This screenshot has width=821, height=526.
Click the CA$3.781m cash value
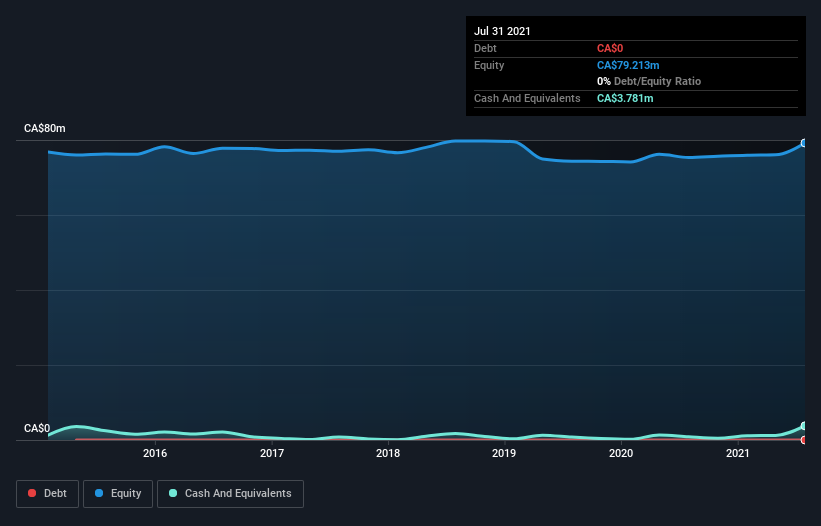click(625, 98)
